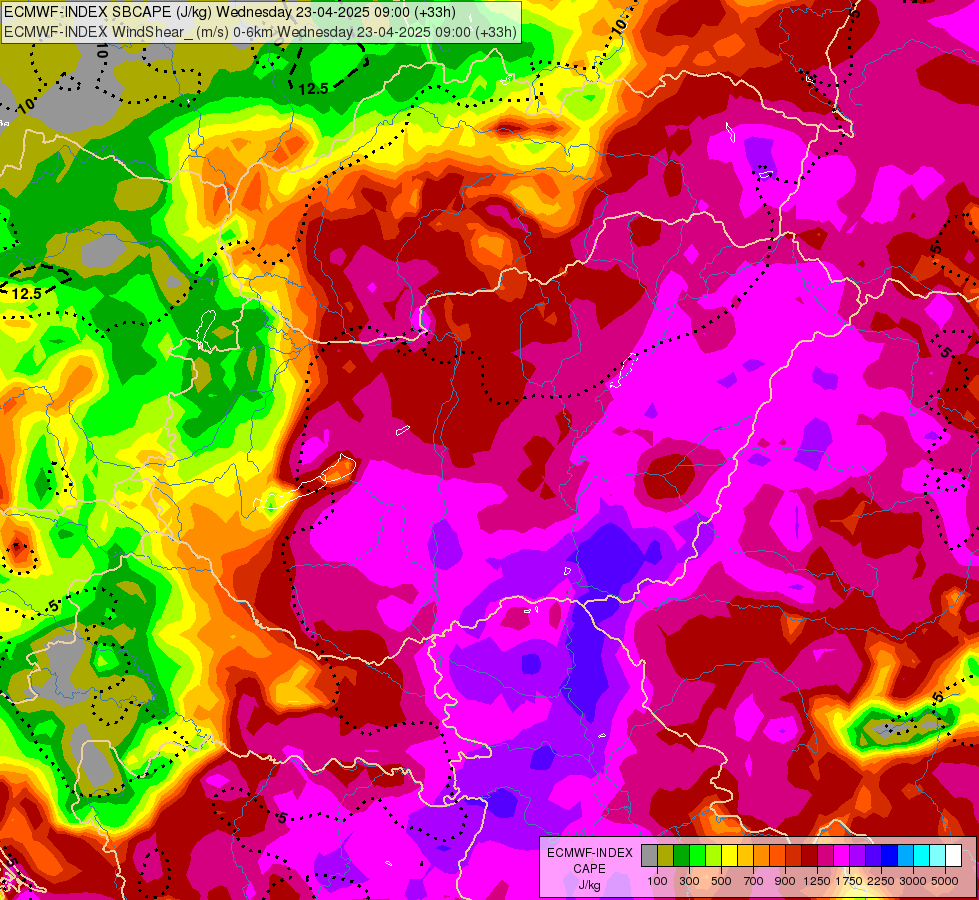
Task: Click the orange swatch right of 700
Action: [761, 855]
